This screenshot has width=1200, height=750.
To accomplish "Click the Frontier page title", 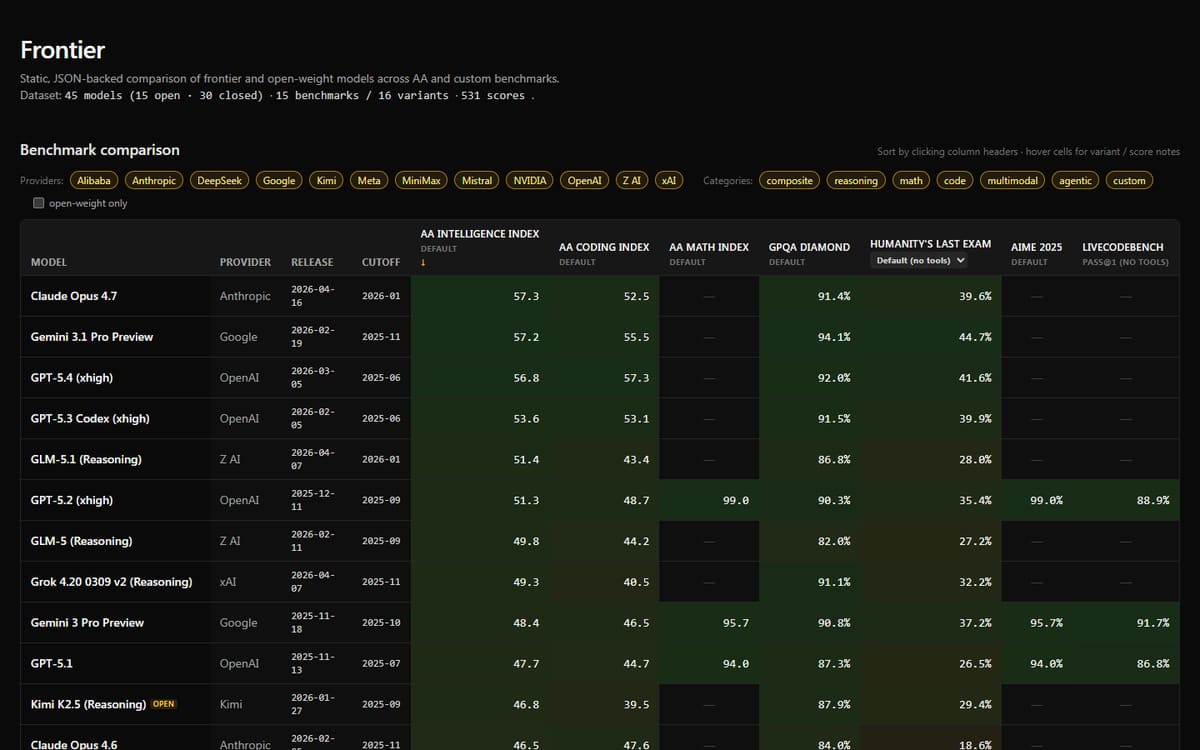I will tap(62, 50).
